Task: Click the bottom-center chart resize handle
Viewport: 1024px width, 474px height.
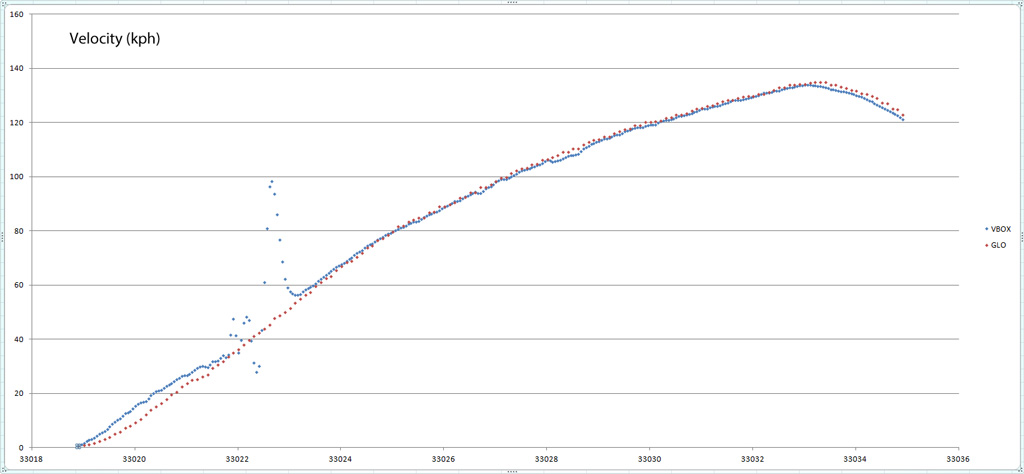Action: coord(512,470)
